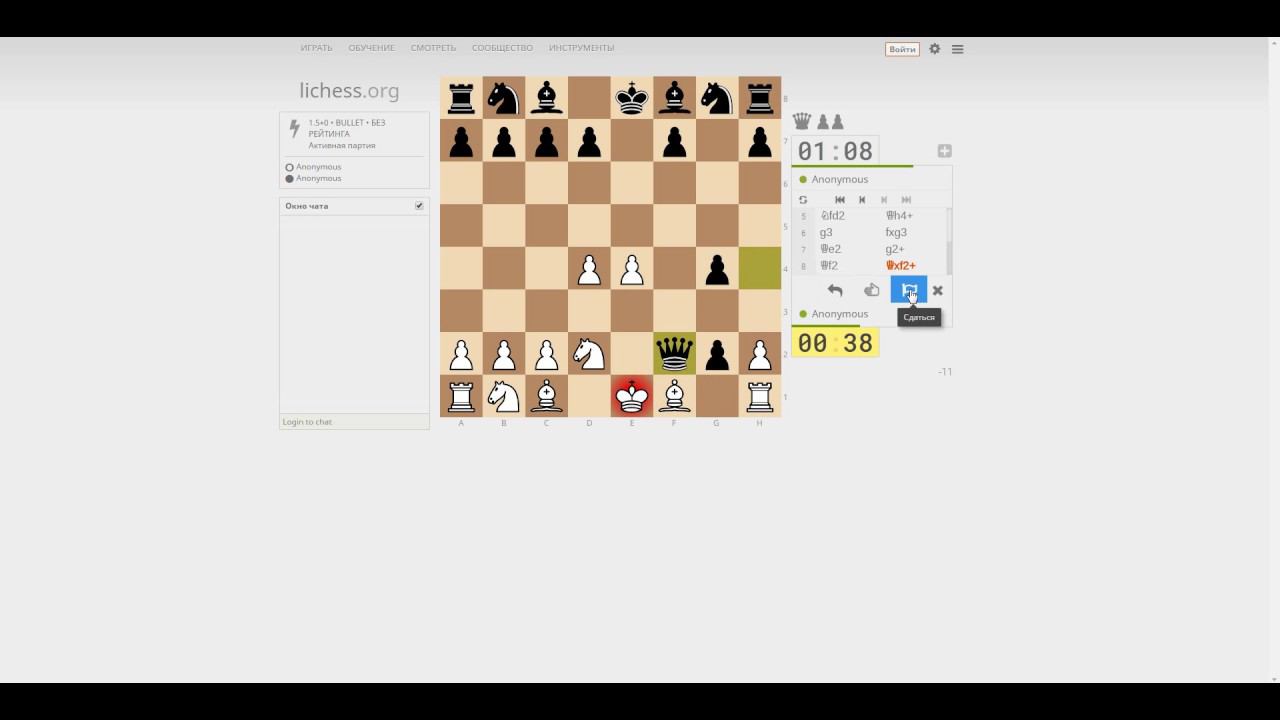Click the X icon beside the resign flag
Viewport: 1280px width, 720px height.
tap(937, 290)
